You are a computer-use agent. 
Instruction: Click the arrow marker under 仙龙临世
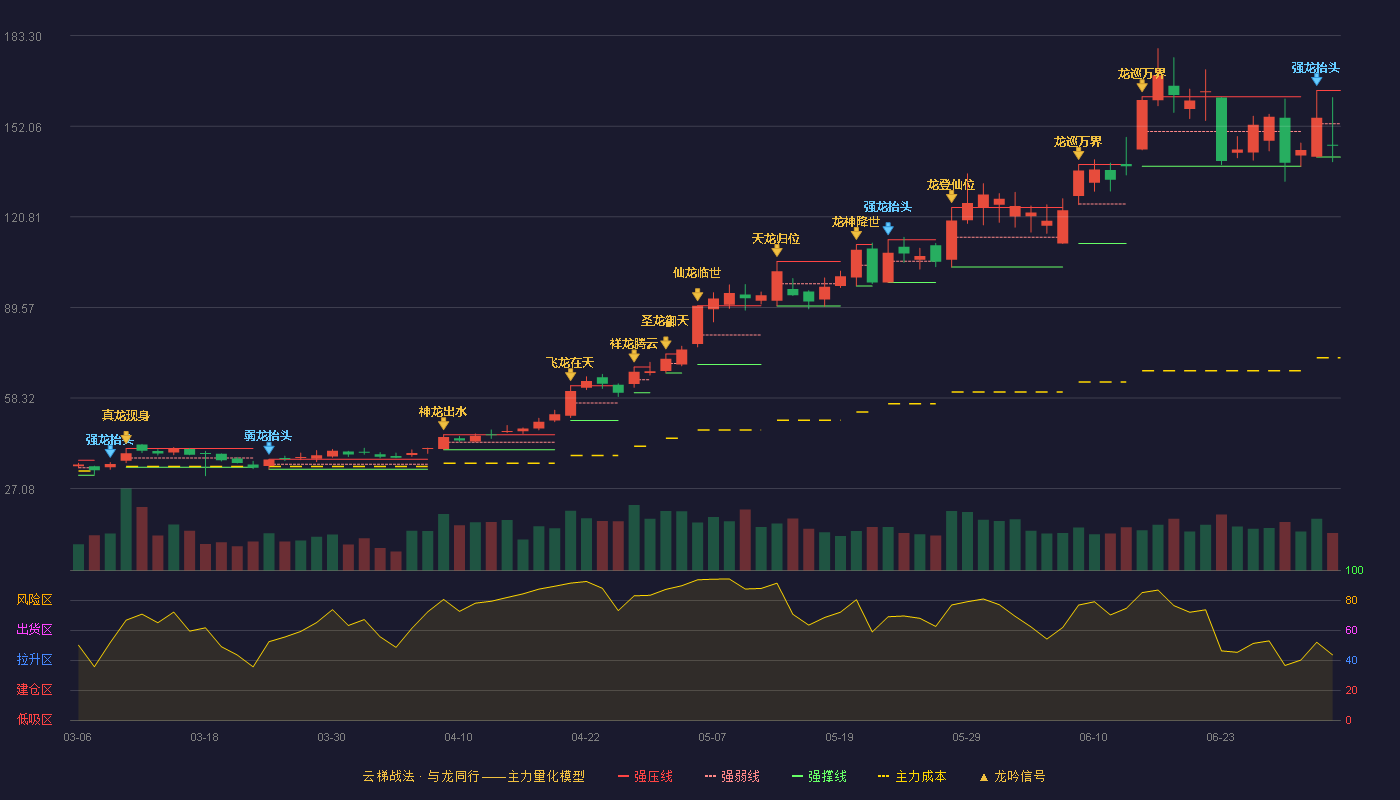tap(697, 294)
